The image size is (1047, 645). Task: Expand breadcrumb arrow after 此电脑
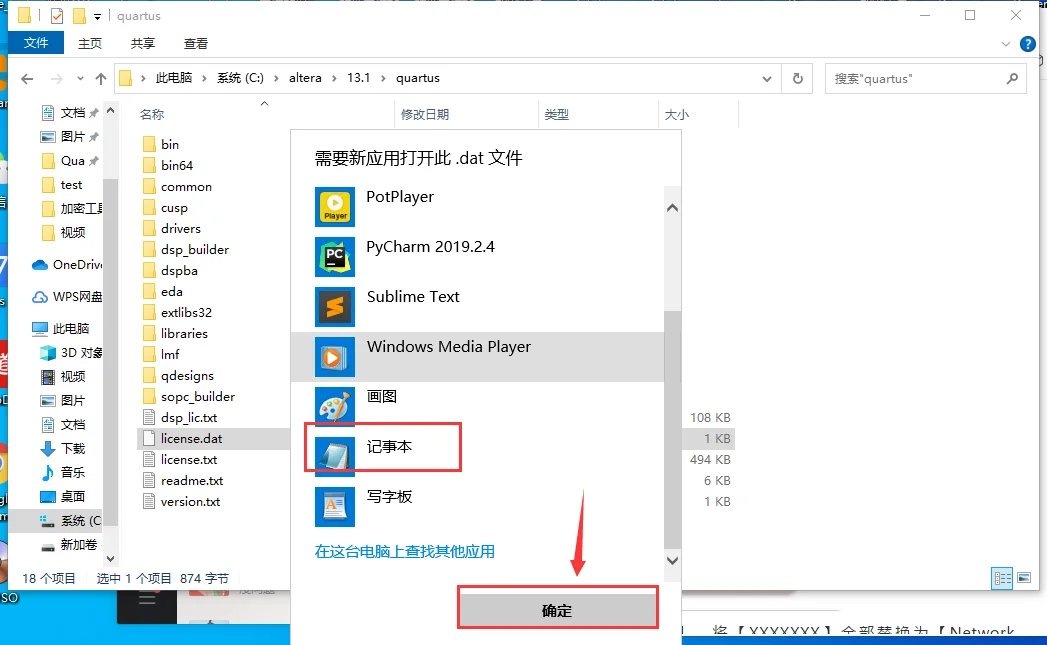[204, 78]
